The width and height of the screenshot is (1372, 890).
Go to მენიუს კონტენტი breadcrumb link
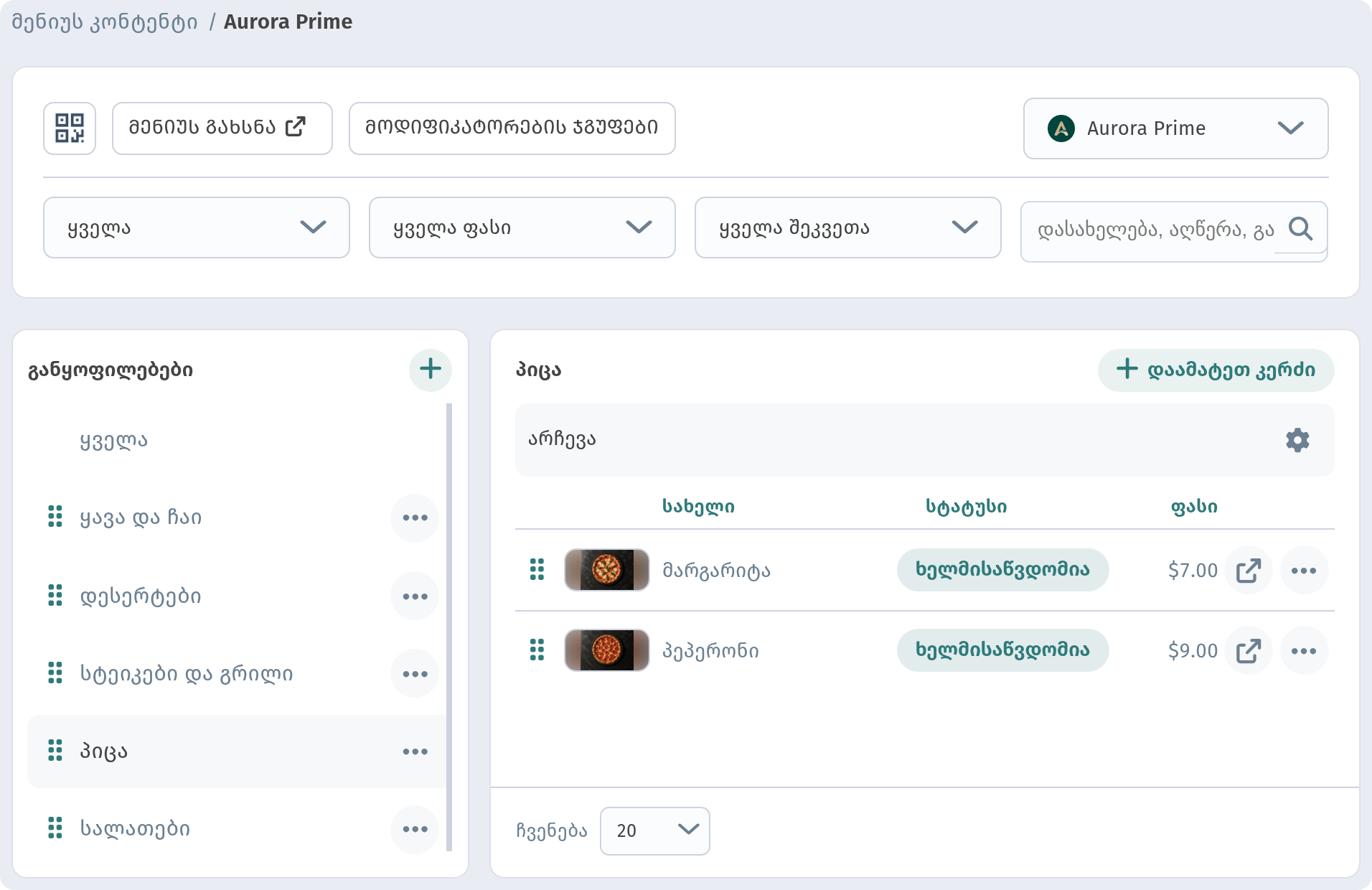click(x=105, y=22)
